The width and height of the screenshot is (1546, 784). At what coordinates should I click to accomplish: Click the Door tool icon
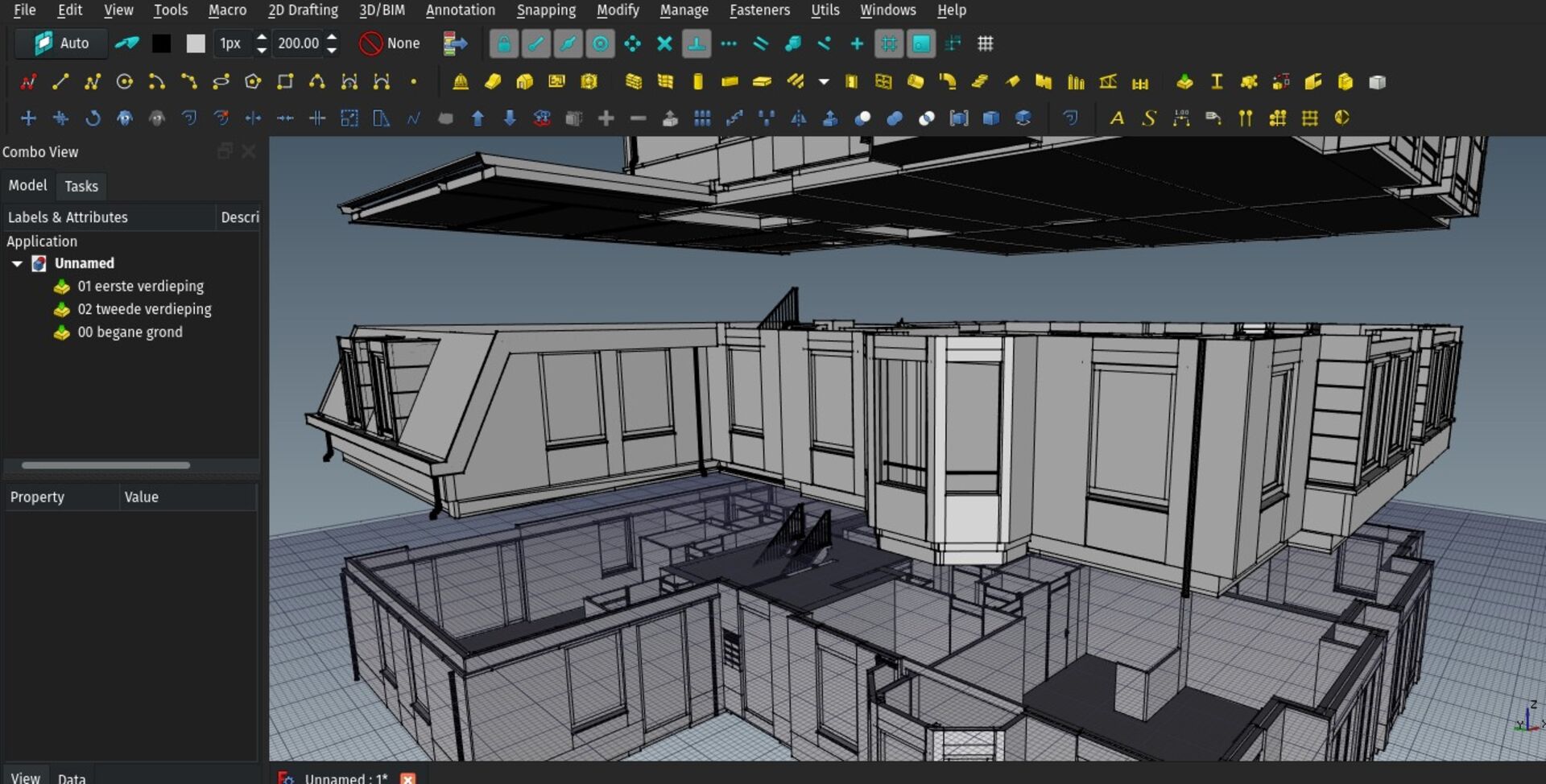tap(851, 81)
